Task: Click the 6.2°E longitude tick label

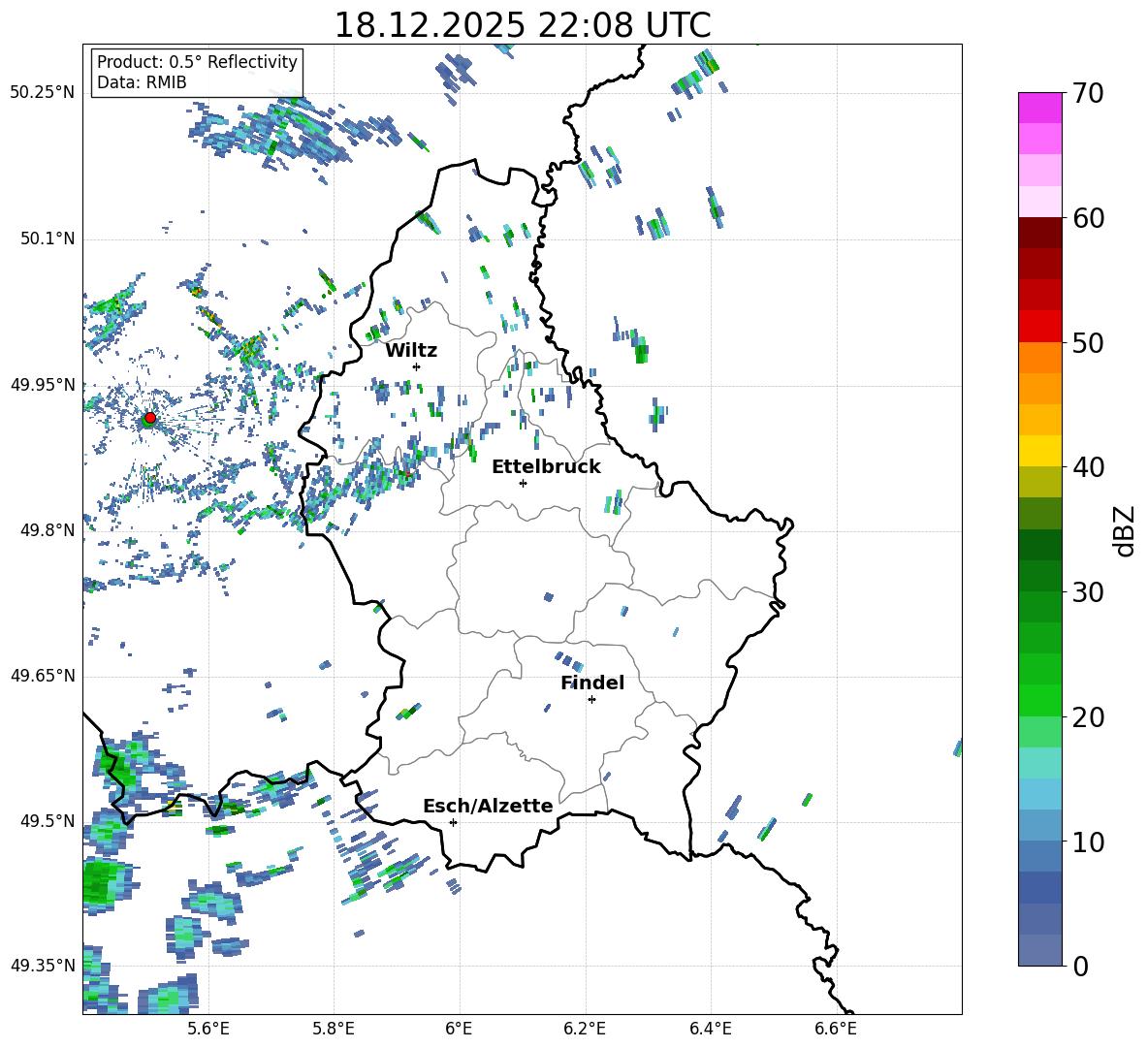Action: [x=586, y=1028]
